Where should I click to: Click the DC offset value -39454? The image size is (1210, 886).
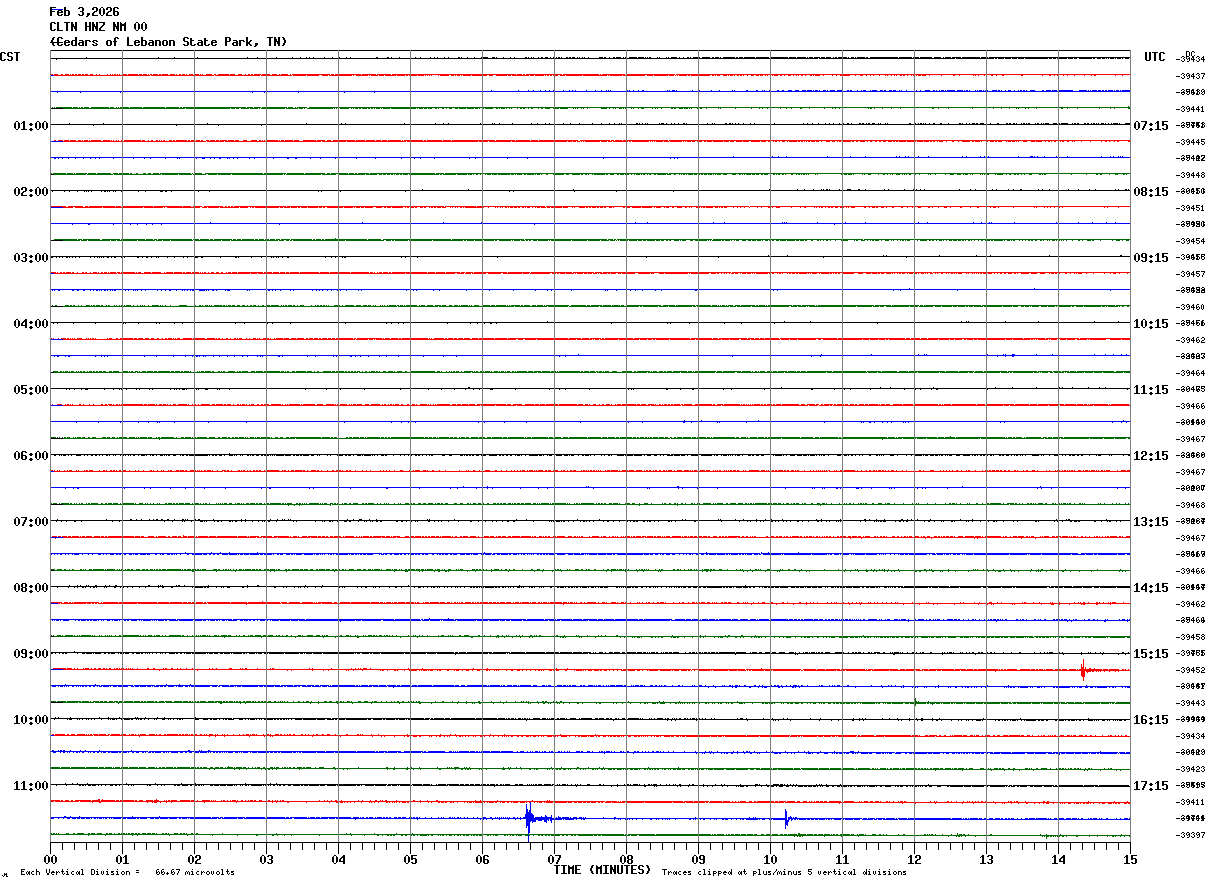click(x=1190, y=241)
